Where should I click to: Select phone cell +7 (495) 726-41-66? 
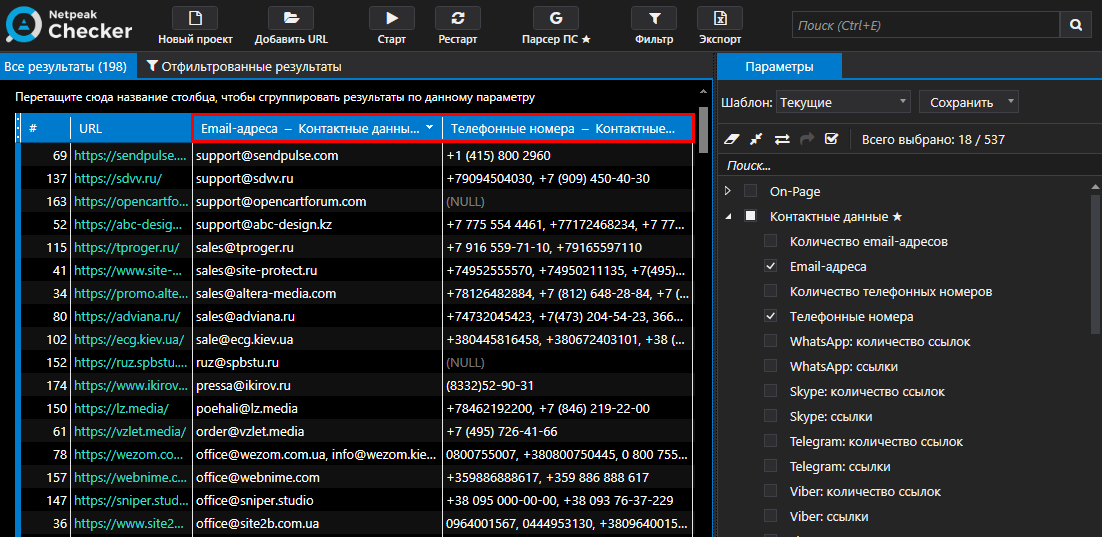pos(568,431)
